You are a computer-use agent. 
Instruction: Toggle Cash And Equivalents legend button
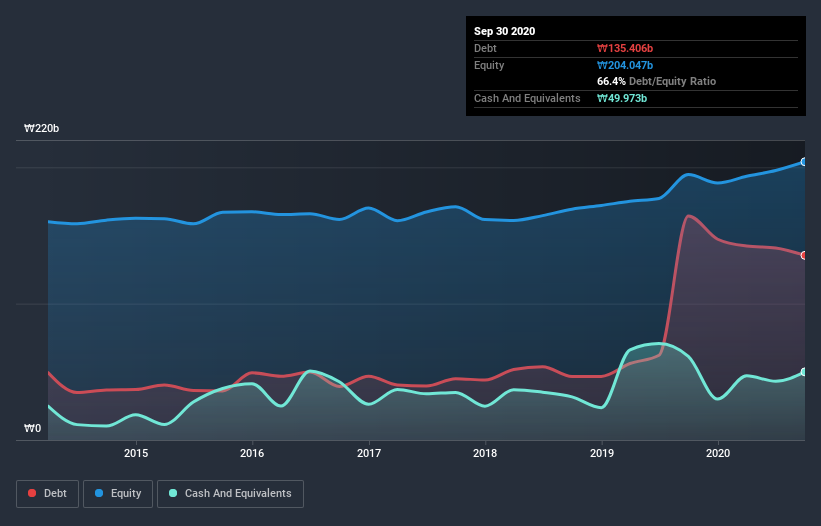[230, 494]
